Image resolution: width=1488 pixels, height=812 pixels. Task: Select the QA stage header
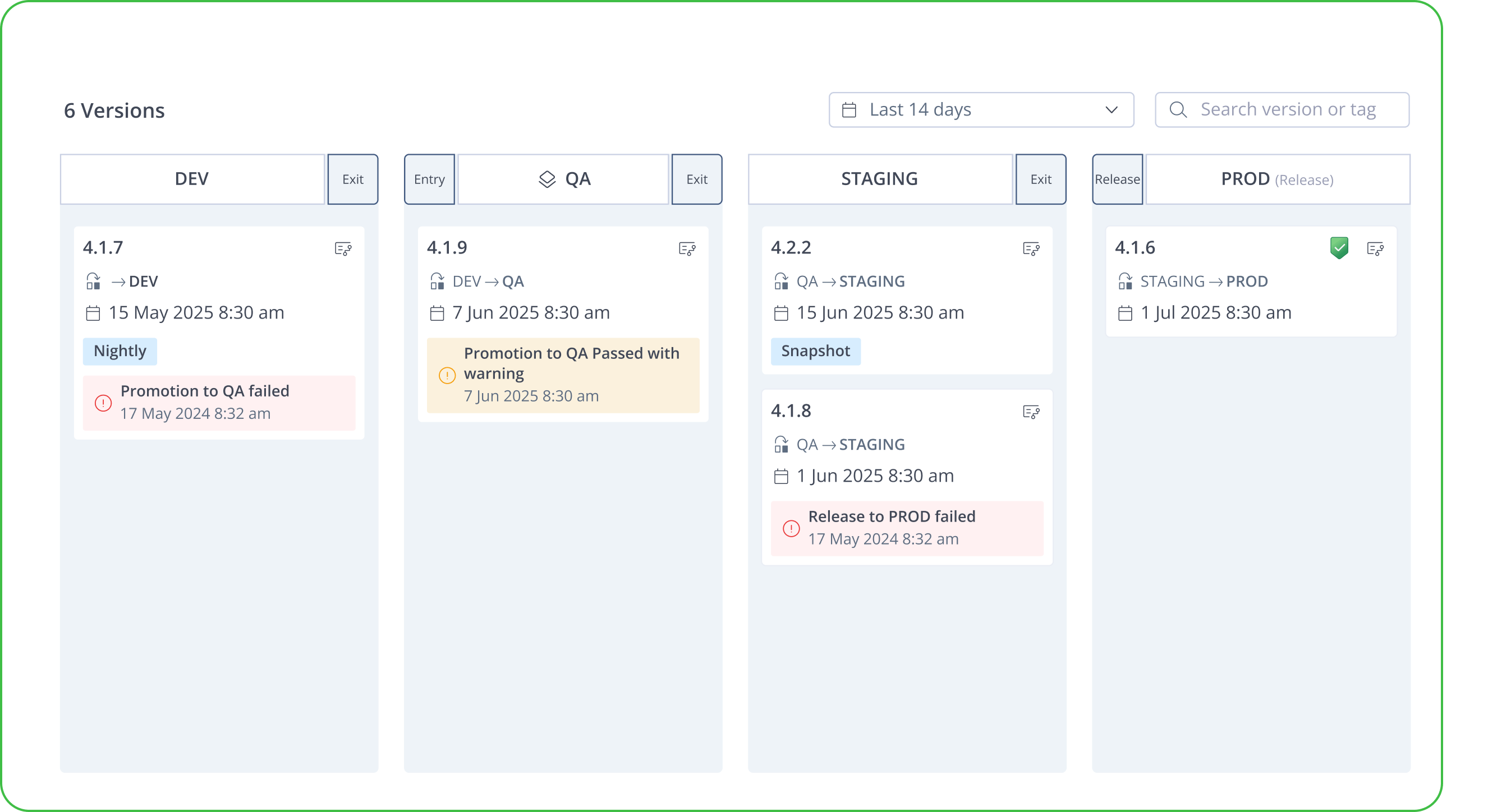(563, 179)
